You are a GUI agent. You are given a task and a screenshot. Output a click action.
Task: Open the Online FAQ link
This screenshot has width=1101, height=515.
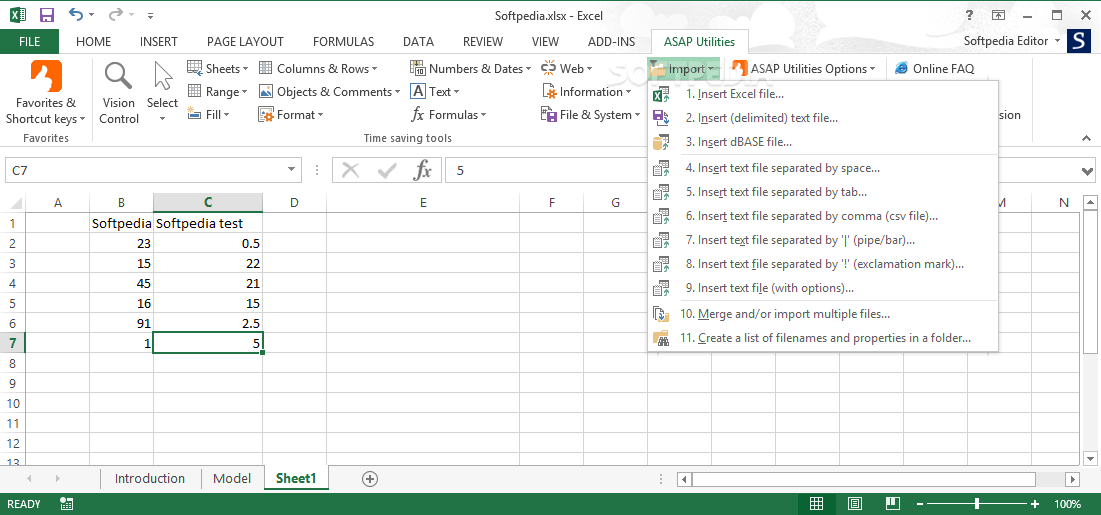[x=935, y=68]
